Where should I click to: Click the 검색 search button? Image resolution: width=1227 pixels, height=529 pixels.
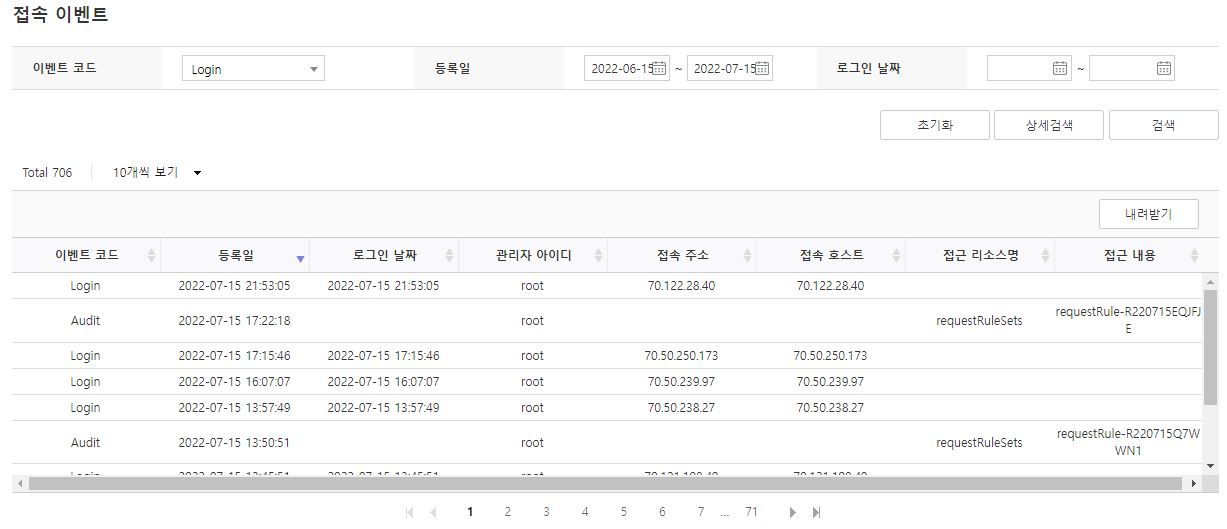[x=1163, y=125]
